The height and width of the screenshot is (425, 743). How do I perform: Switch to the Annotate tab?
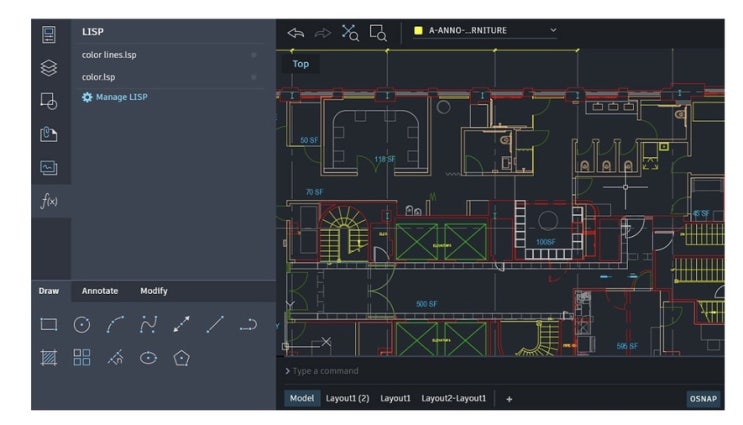100,291
